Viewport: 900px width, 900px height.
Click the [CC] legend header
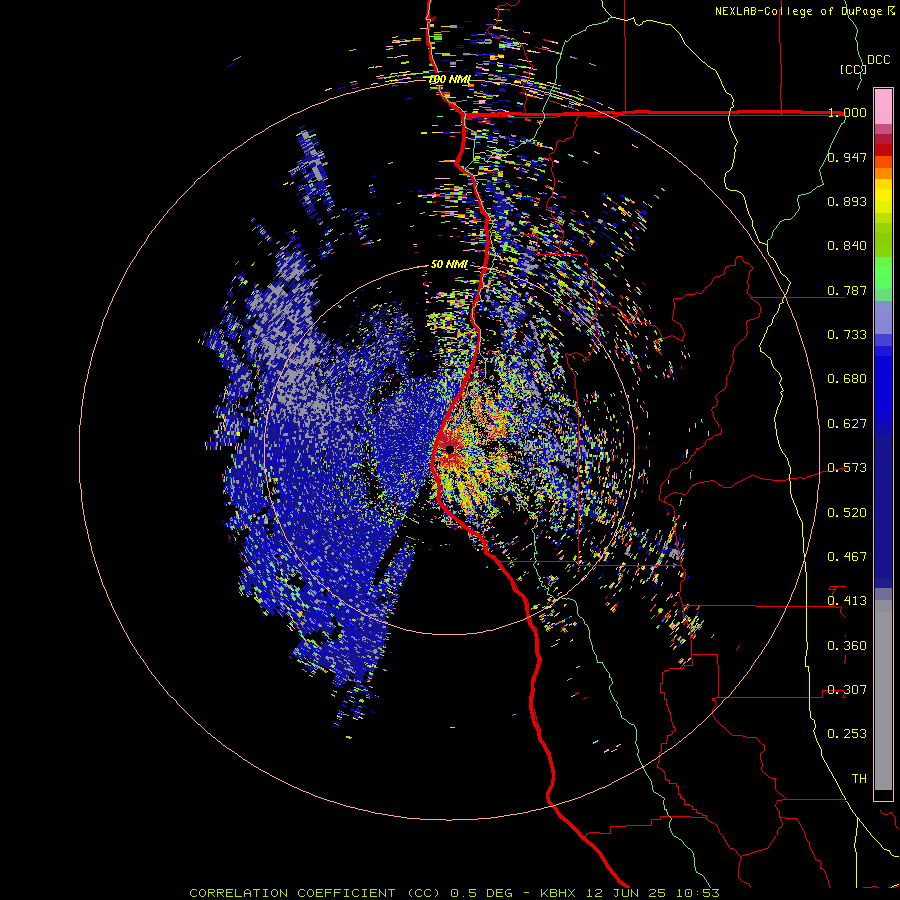pos(854,69)
